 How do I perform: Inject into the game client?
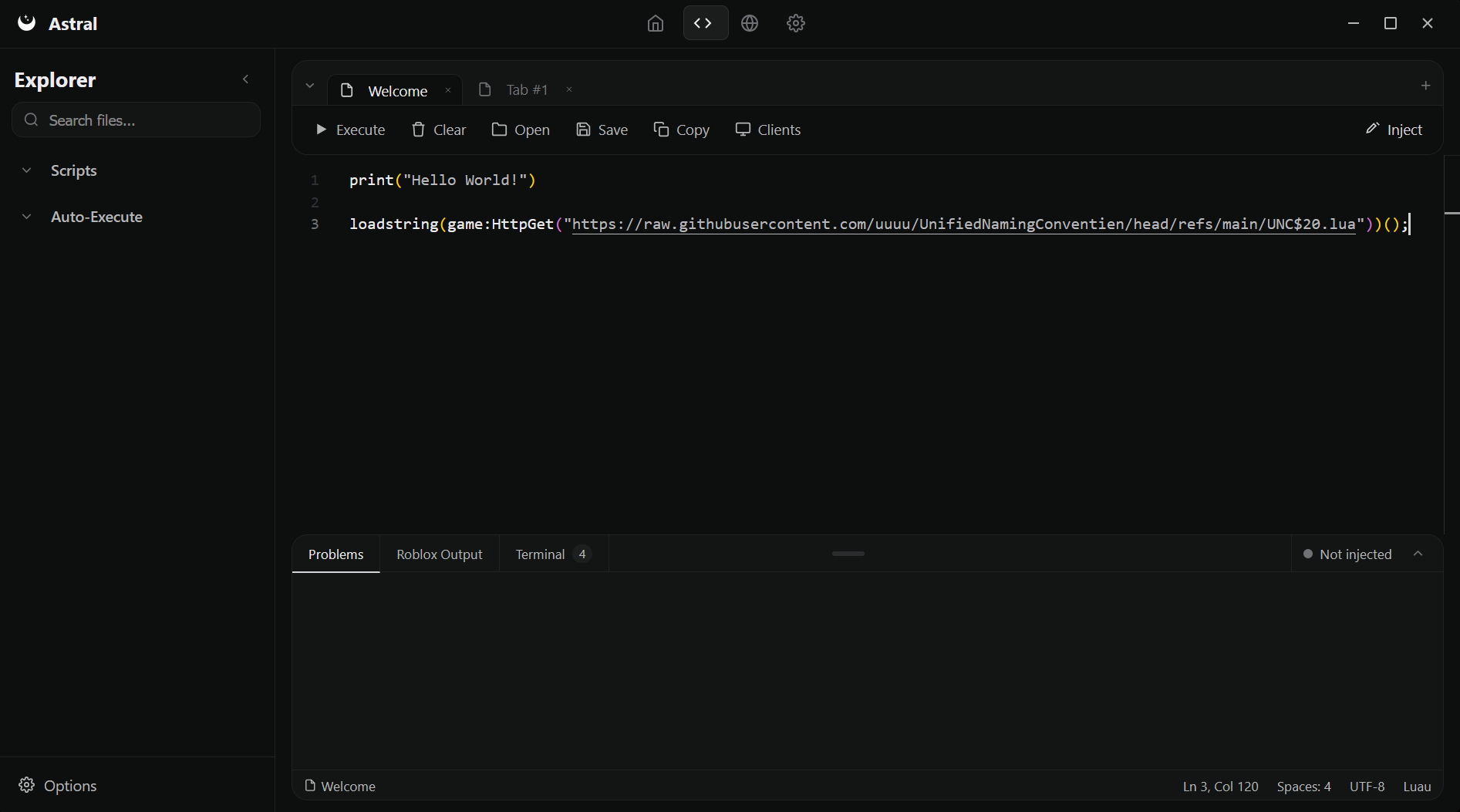(x=1394, y=130)
